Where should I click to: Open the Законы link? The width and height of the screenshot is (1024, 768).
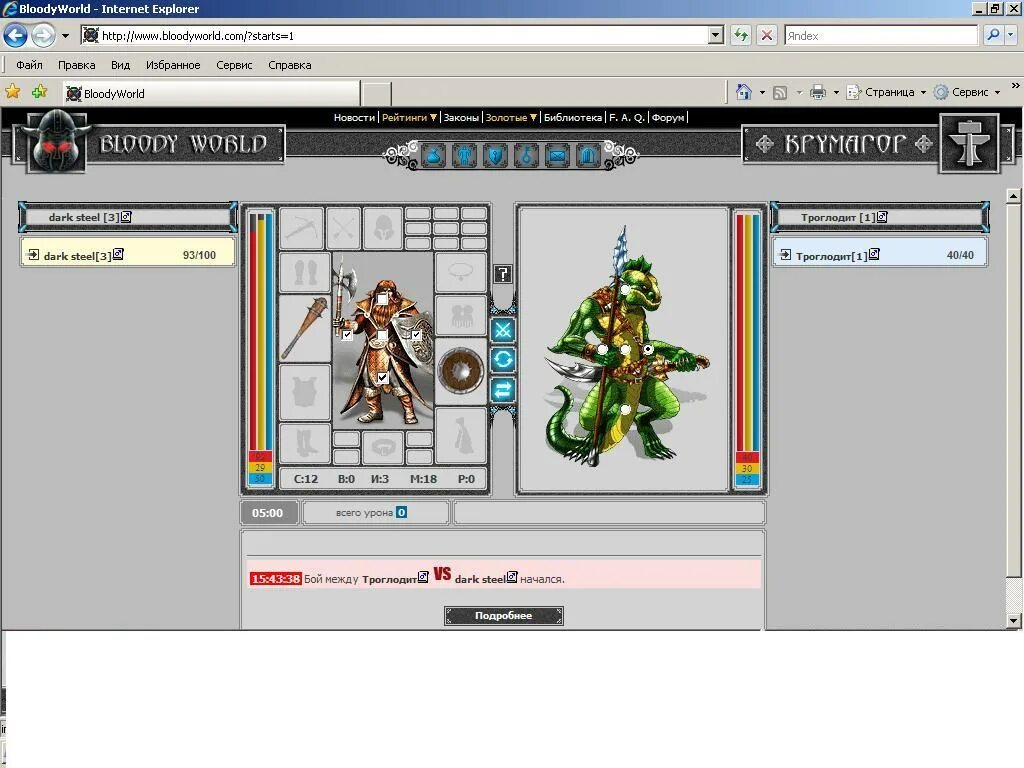point(461,118)
